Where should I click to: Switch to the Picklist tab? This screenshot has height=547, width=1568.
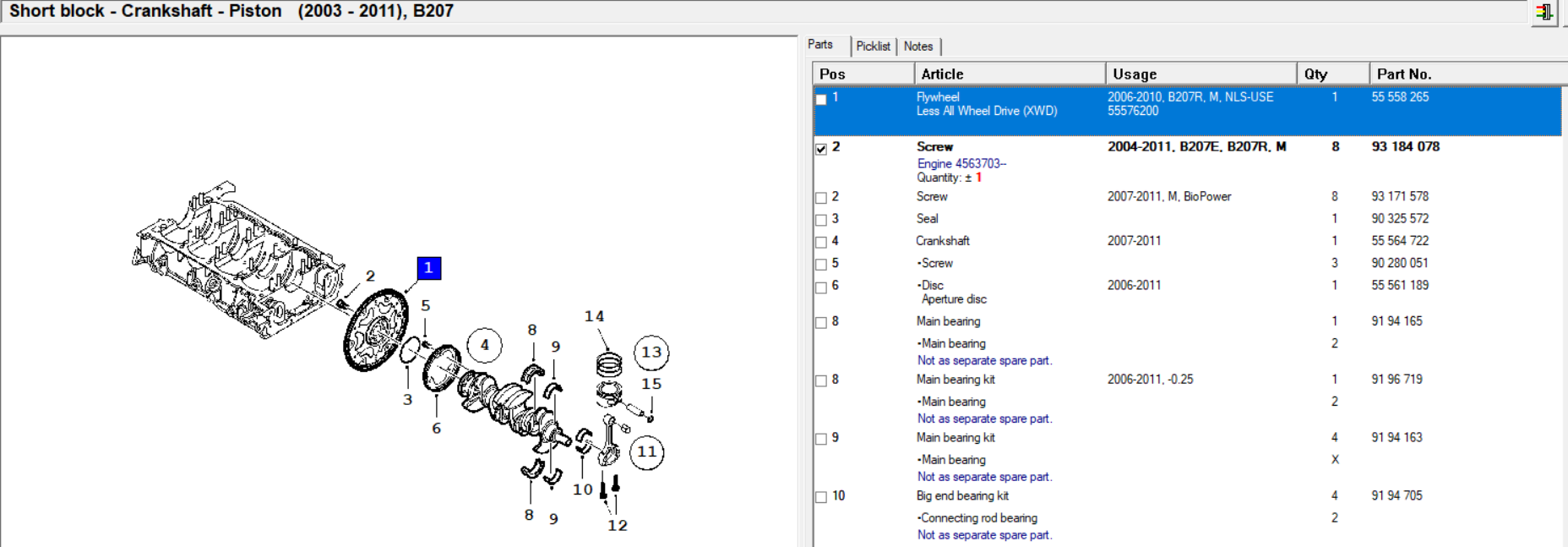click(873, 46)
